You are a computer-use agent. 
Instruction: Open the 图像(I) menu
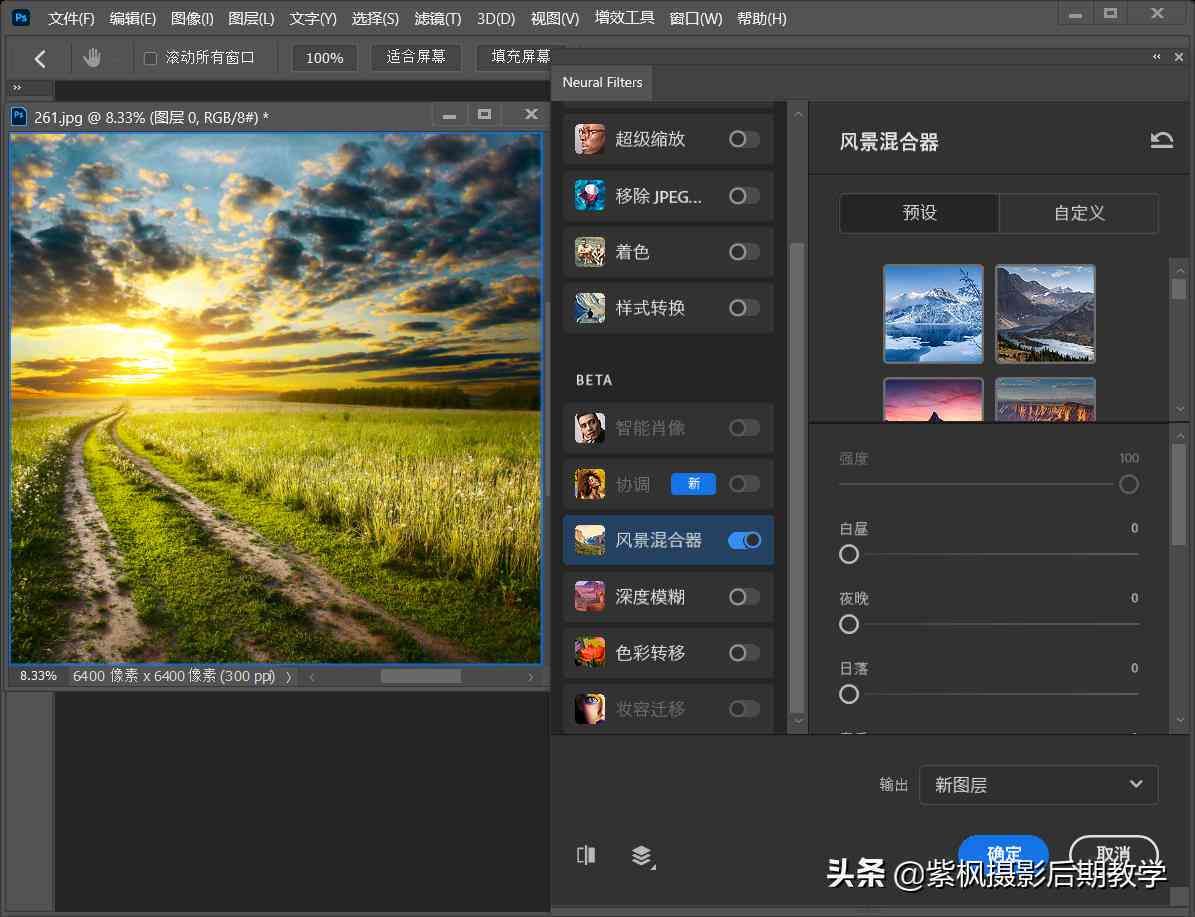(x=192, y=18)
